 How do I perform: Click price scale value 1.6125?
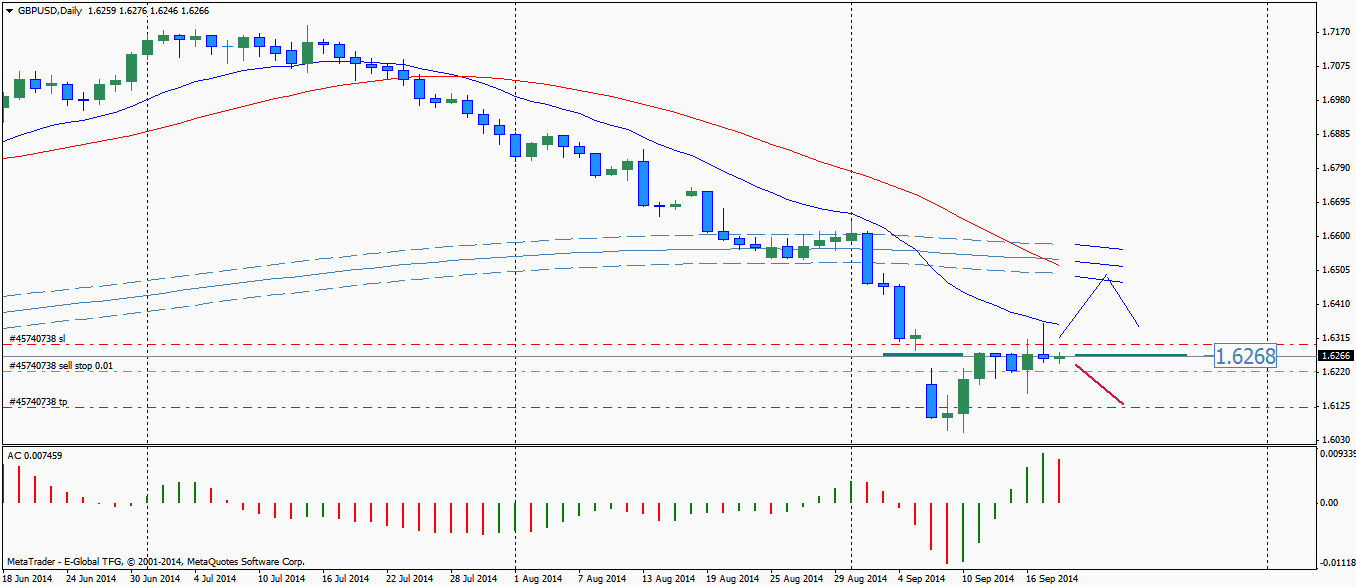[x=1336, y=406]
